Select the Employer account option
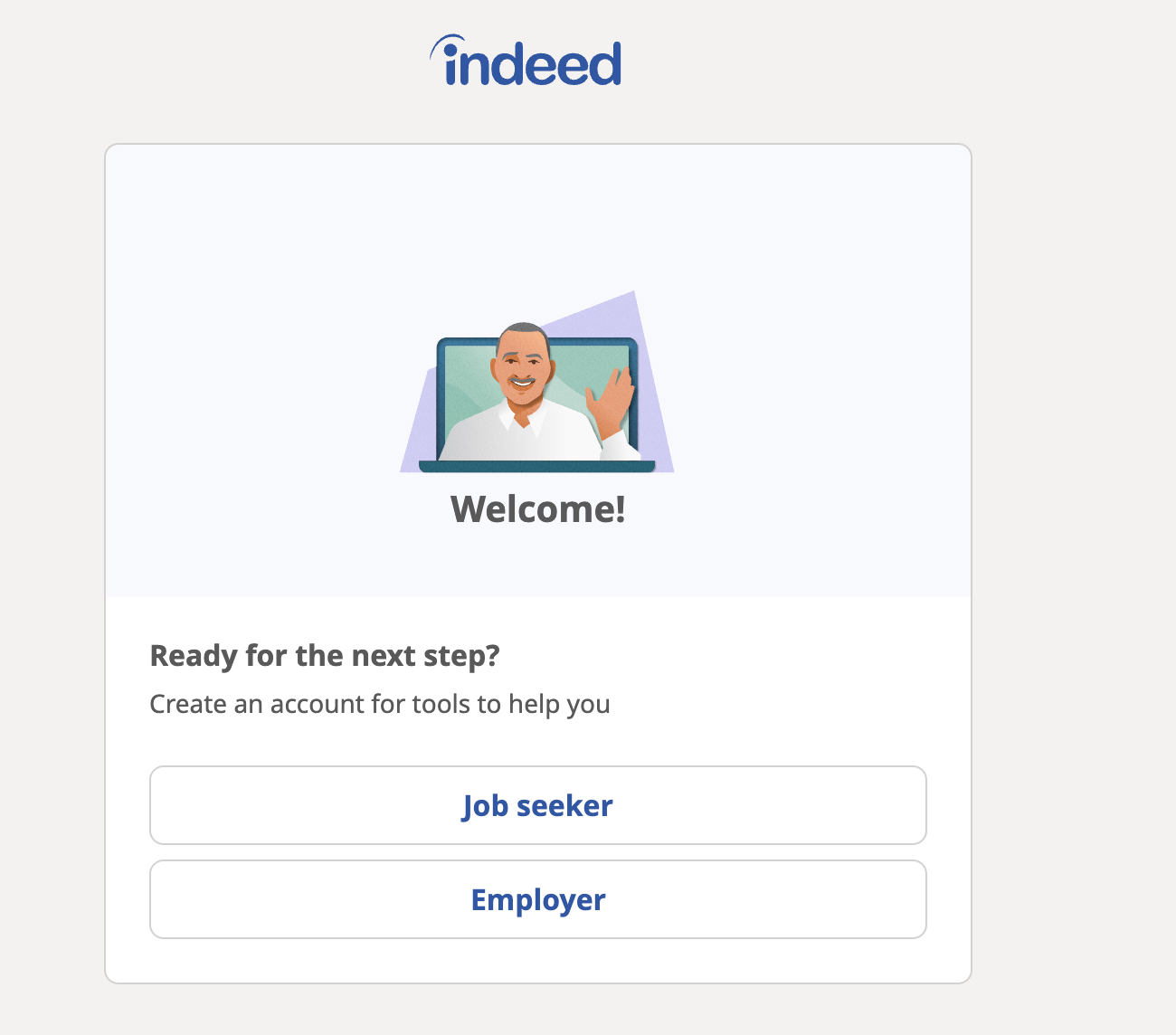Viewport: 1176px width, 1035px height. coord(538,899)
